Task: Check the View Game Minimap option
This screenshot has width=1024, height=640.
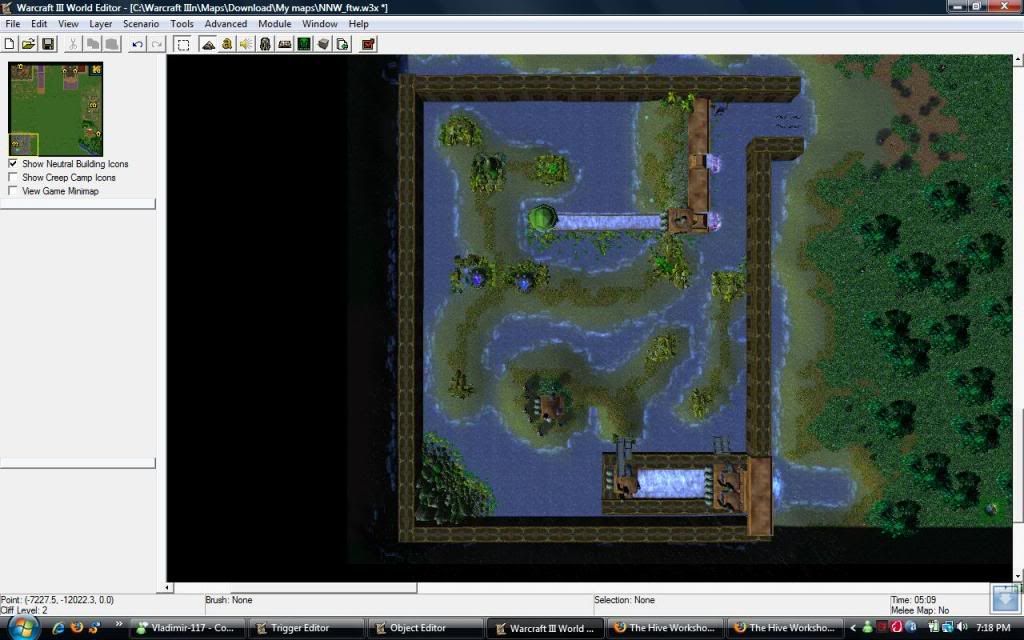Action: (13, 191)
